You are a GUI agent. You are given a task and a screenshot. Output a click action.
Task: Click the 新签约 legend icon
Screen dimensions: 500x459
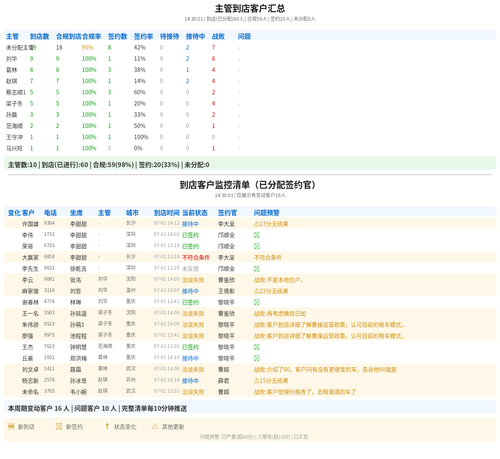click(59, 426)
